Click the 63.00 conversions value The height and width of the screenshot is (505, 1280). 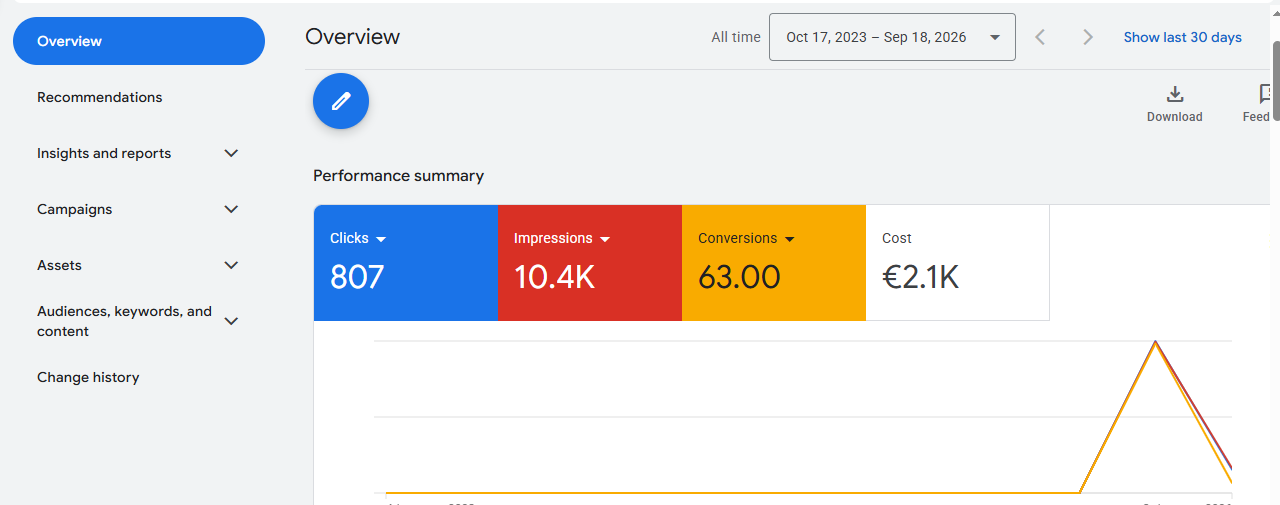739,277
